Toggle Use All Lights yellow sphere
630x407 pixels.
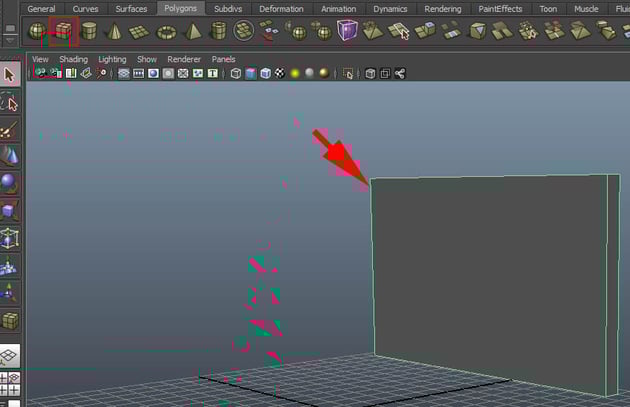[295, 74]
